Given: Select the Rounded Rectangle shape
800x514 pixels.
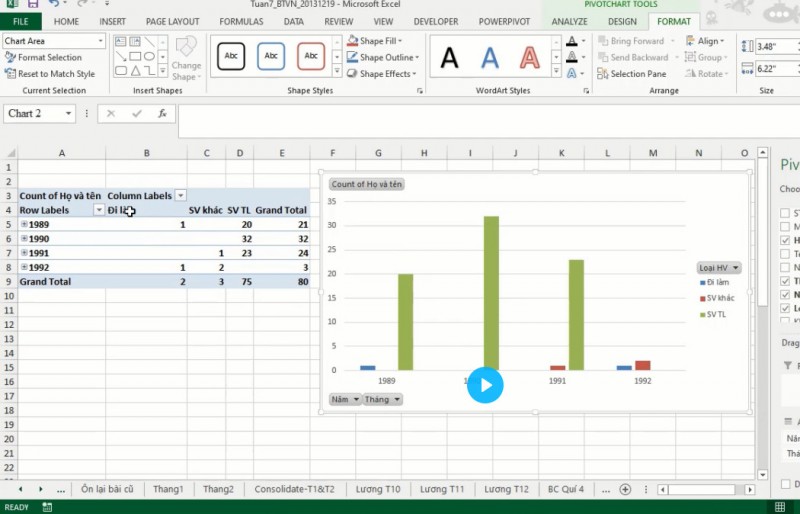Looking at the screenshot, I should [120, 70].
